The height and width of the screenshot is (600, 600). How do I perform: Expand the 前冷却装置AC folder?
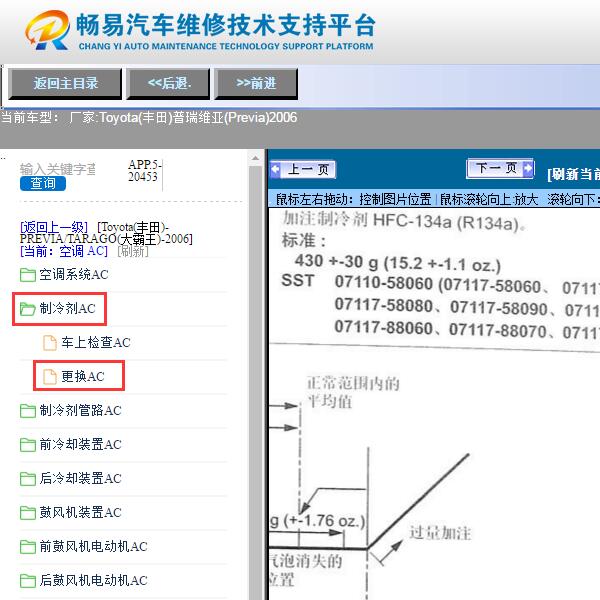(80, 444)
